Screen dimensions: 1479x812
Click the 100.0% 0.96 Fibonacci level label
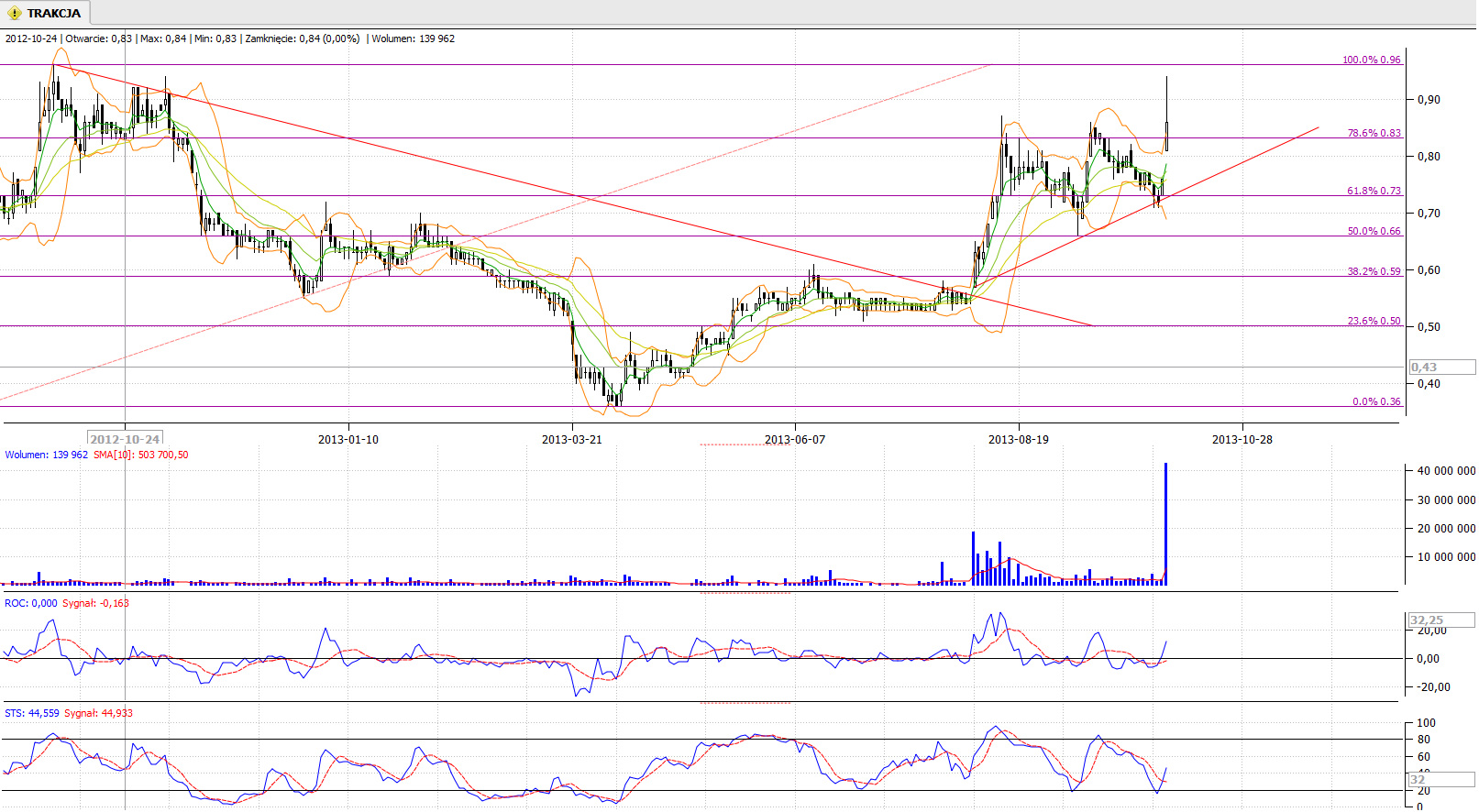pyautogui.click(x=1372, y=60)
